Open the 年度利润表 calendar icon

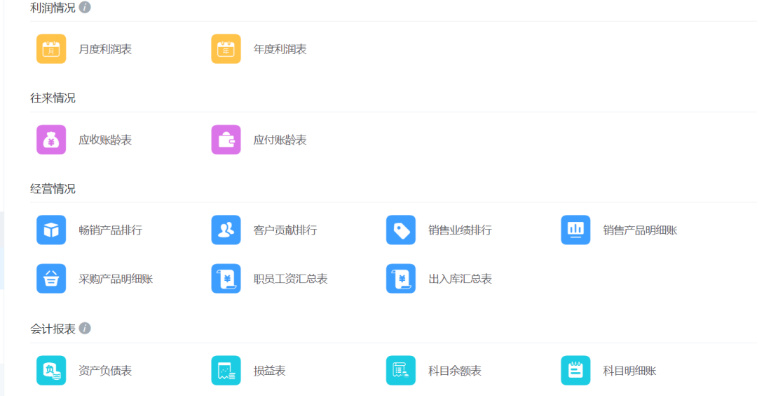pyautogui.click(x=226, y=49)
